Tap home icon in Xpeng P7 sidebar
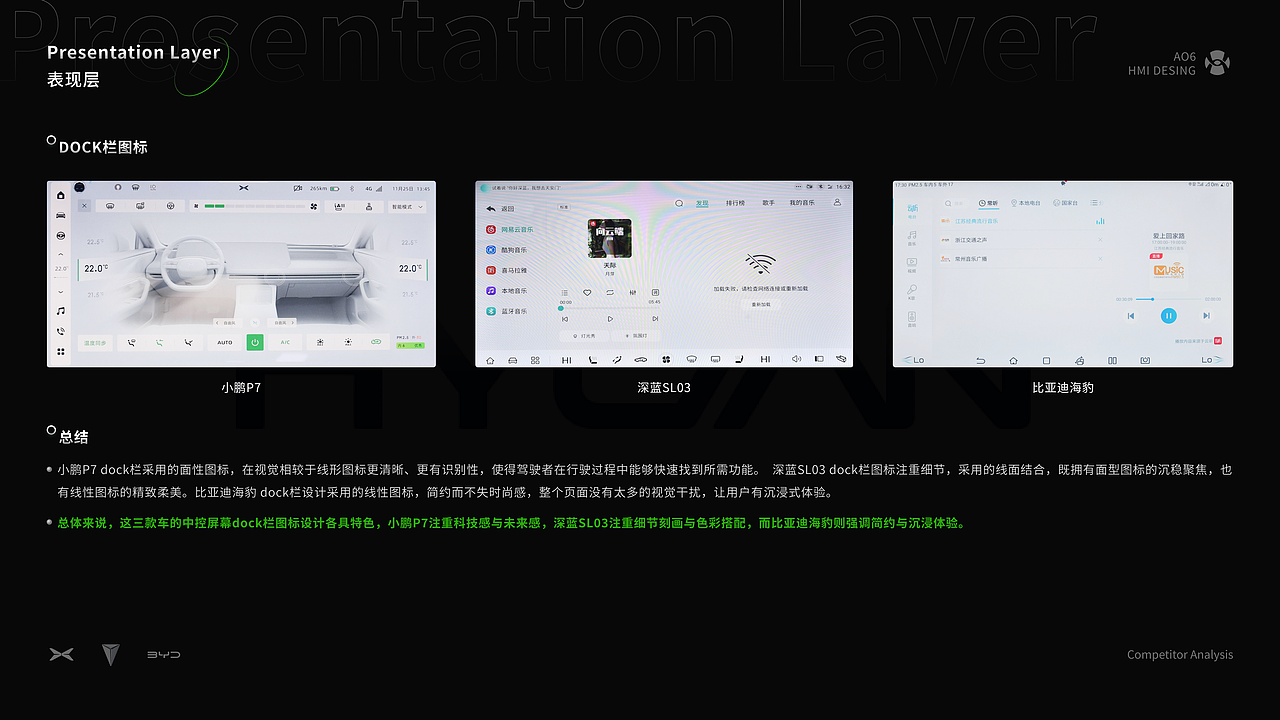This screenshot has width=1280, height=720. (60, 195)
